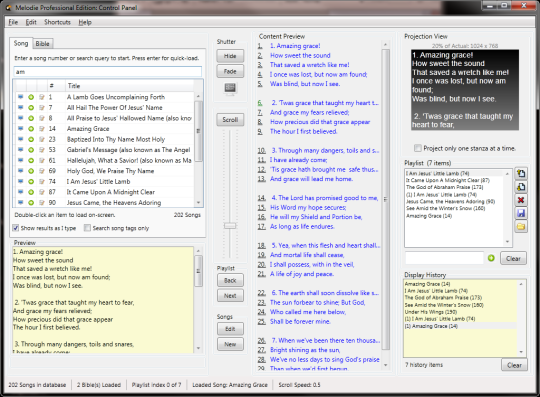Select 'See Amid the Winter's Snow (160)' in Playlist
Viewport: 540px width, 397px height.
(445, 208)
